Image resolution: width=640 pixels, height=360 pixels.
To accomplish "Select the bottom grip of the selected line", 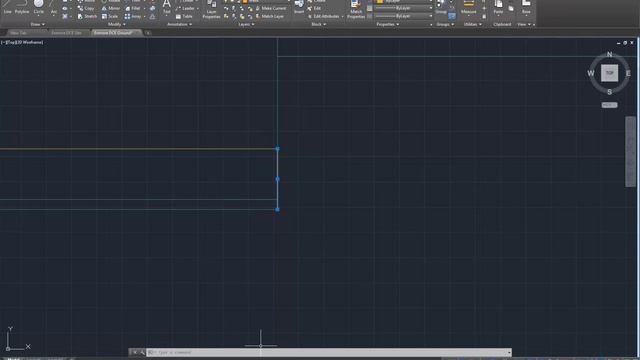I will point(278,210).
